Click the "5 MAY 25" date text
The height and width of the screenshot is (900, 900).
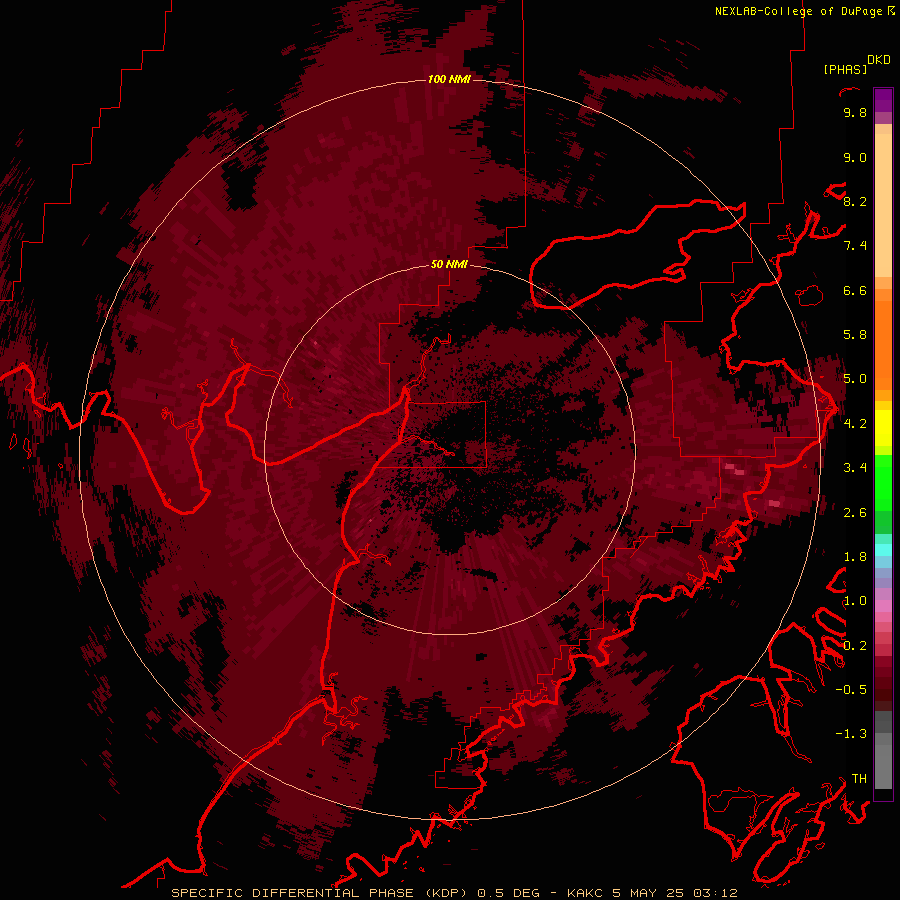click(648, 893)
